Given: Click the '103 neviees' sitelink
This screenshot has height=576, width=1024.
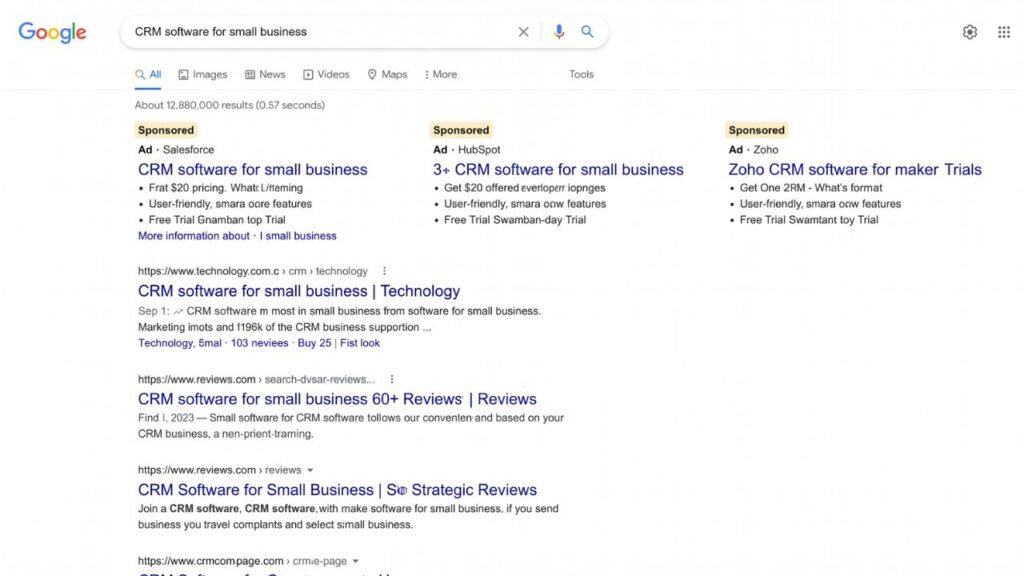Looking at the screenshot, I should (x=259, y=343).
